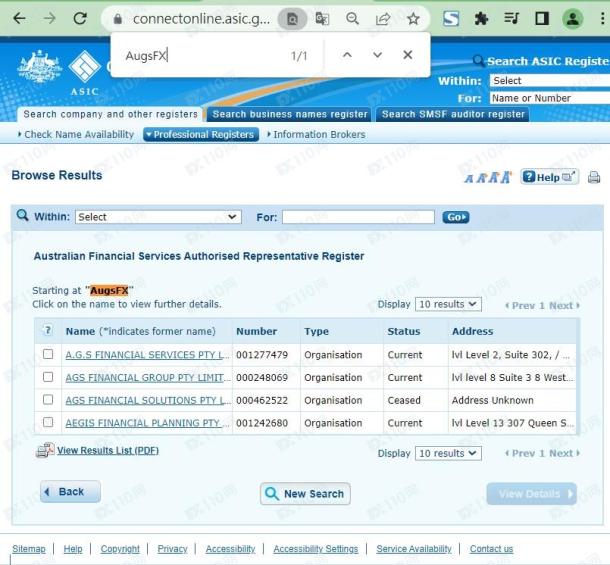
Task: Click the browser forward arrow
Action: pyautogui.click(x=49, y=18)
